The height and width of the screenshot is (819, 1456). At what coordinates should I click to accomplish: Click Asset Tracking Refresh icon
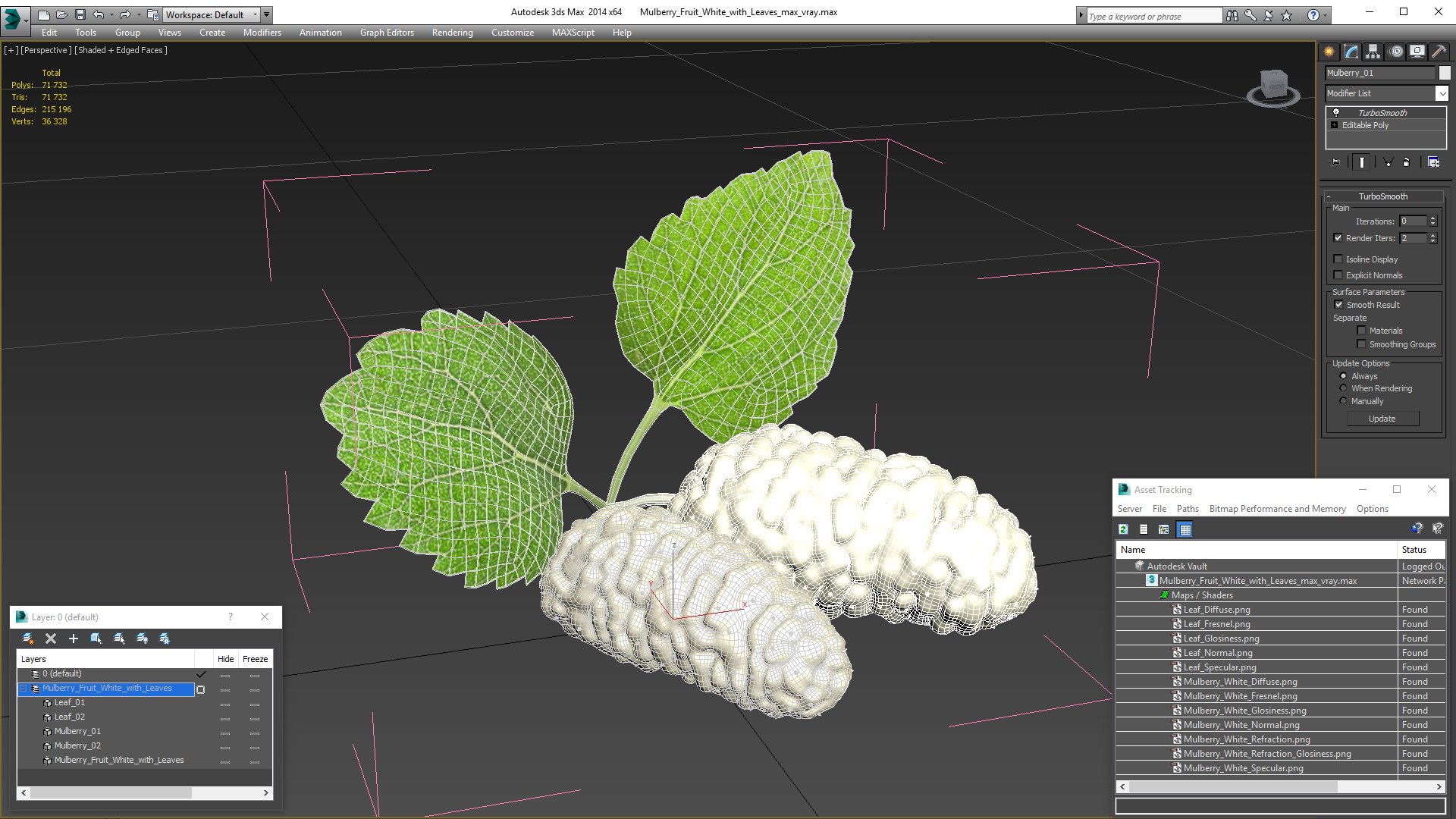pos(1124,529)
